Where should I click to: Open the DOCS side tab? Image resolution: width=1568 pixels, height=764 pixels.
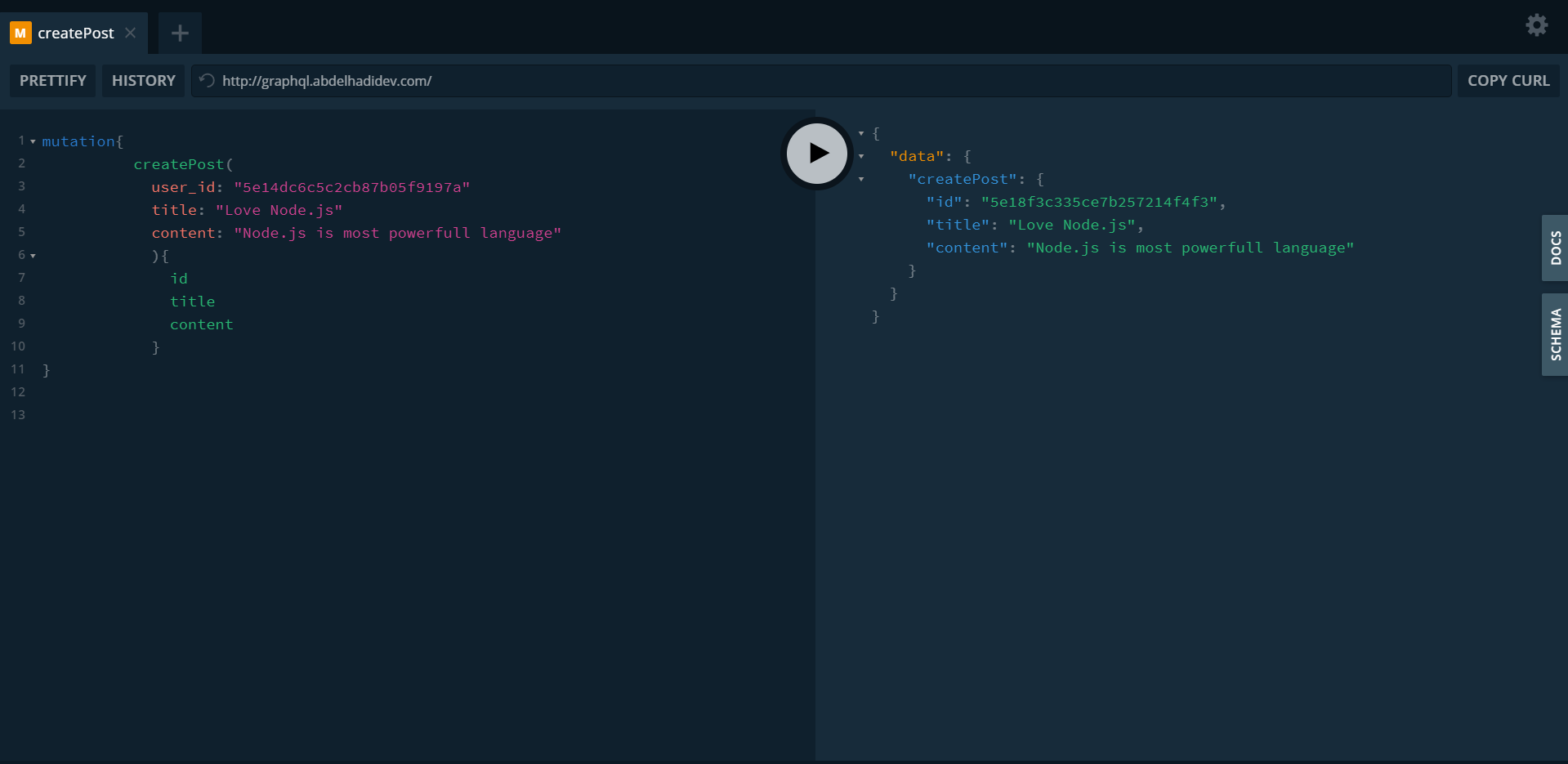pos(1555,248)
